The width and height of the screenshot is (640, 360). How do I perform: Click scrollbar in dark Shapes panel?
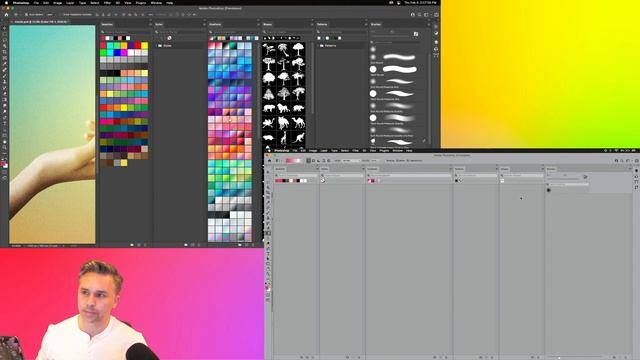[313, 78]
